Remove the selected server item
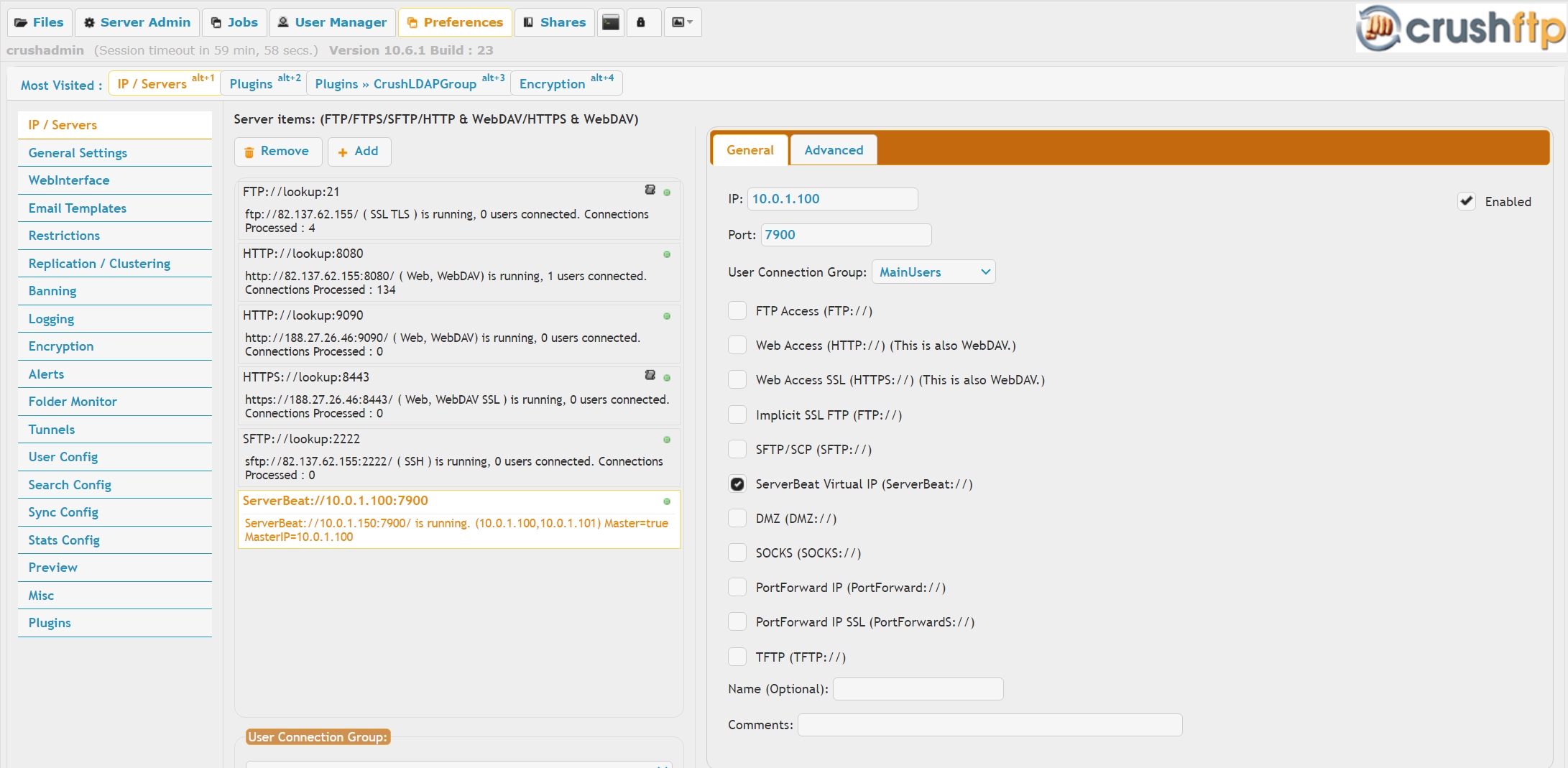1568x768 pixels. [277, 152]
